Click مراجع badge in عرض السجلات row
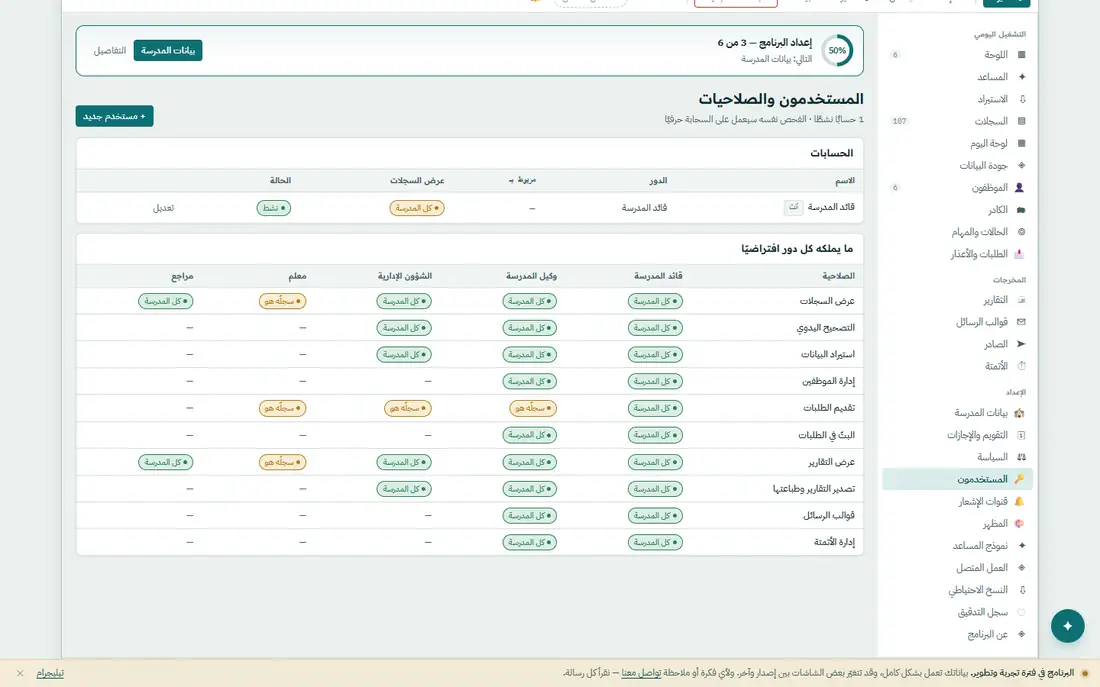This screenshot has height=687, width=1100. pos(166,301)
